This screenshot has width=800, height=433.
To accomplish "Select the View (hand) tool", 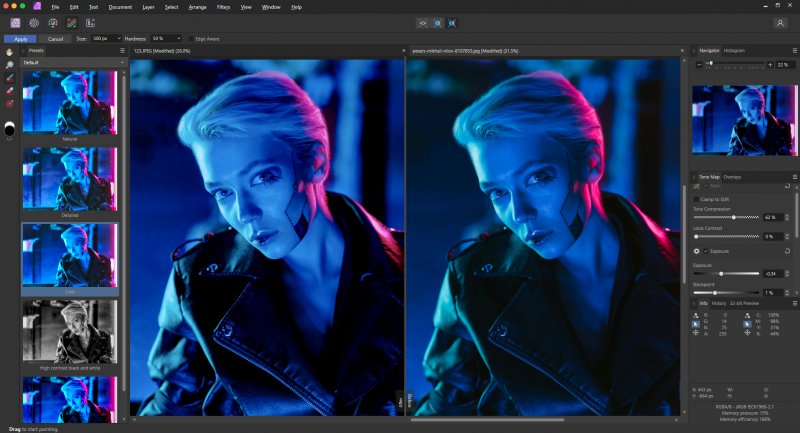I will (x=9, y=52).
